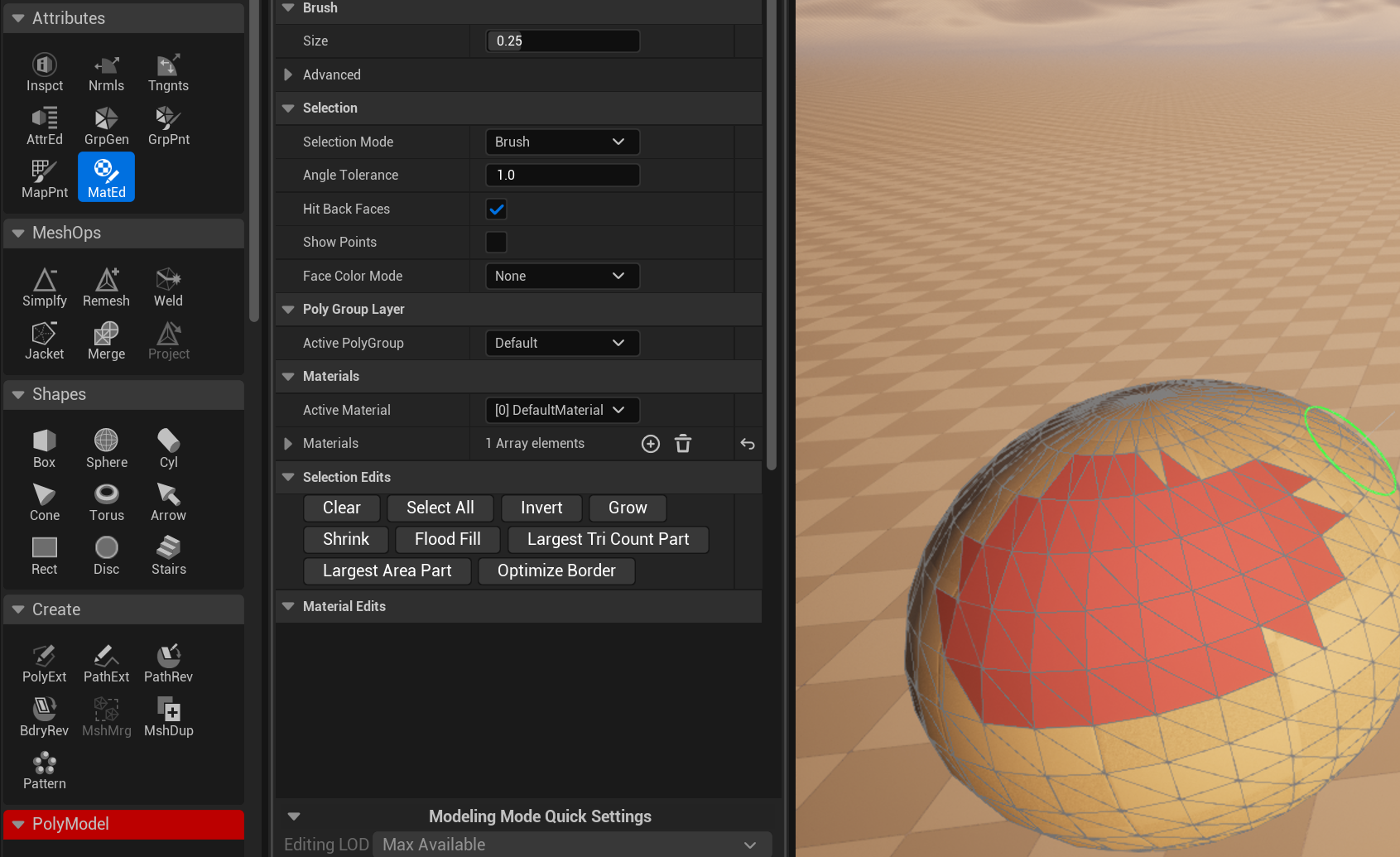This screenshot has width=1400, height=857.
Task: Select the Simplify mesh tool
Action: [x=44, y=287]
